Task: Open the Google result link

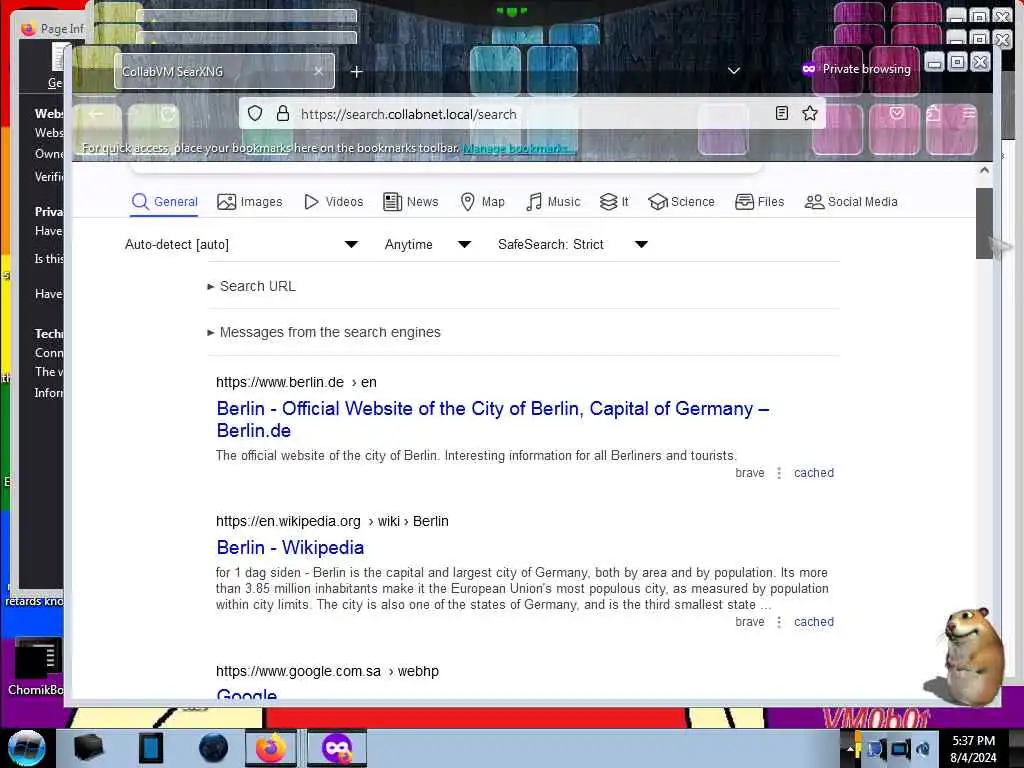Action: pyautogui.click(x=246, y=694)
